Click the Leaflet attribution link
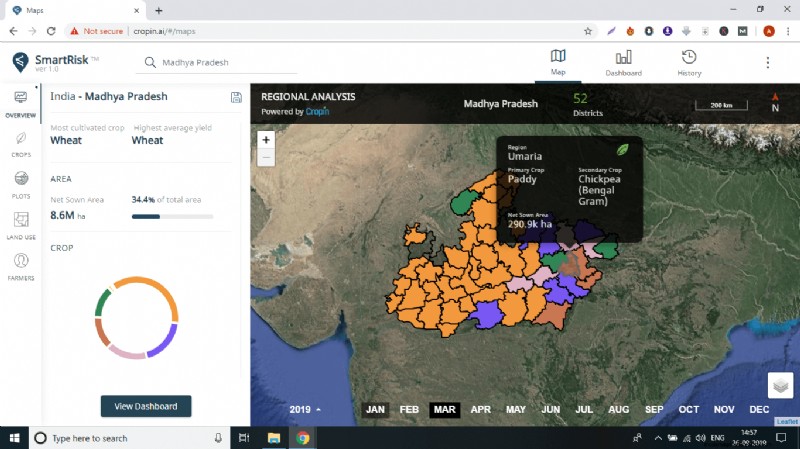Viewport: 800px width, 449px height. point(786,422)
